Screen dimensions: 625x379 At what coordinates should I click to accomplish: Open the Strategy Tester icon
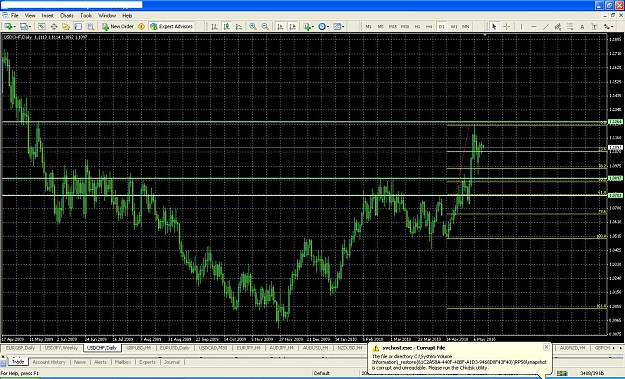(x=90, y=26)
